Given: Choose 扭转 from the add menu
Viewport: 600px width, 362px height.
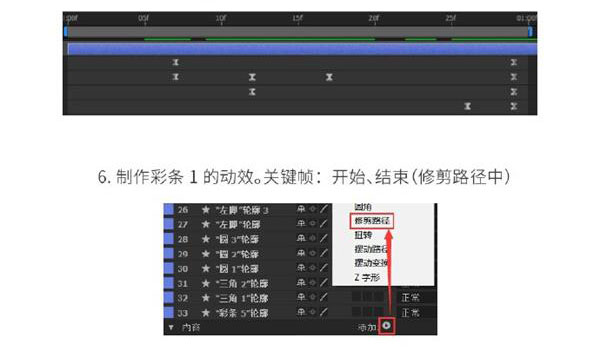Looking at the screenshot, I should pyautogui.click(x=363, y=235).
